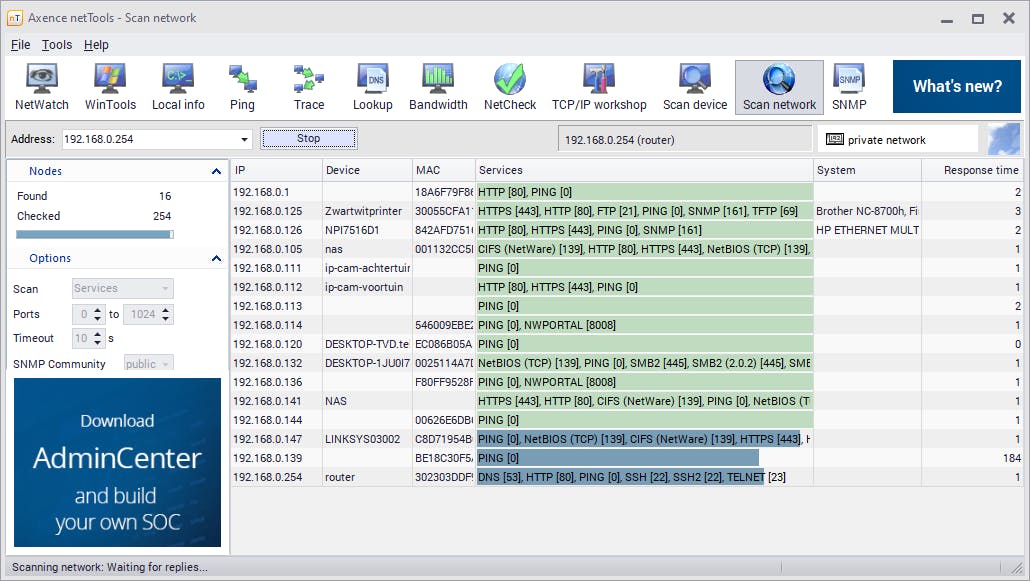This screenshot has width=1030, height=581.
Task: Open the NetWatch tool
Action: click(x=42, y=87)
